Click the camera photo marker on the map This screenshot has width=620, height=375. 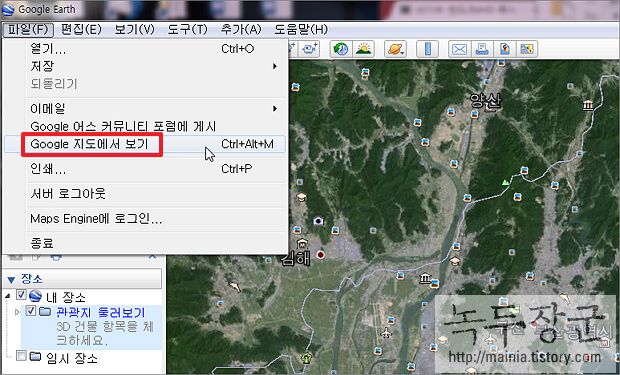318,221
